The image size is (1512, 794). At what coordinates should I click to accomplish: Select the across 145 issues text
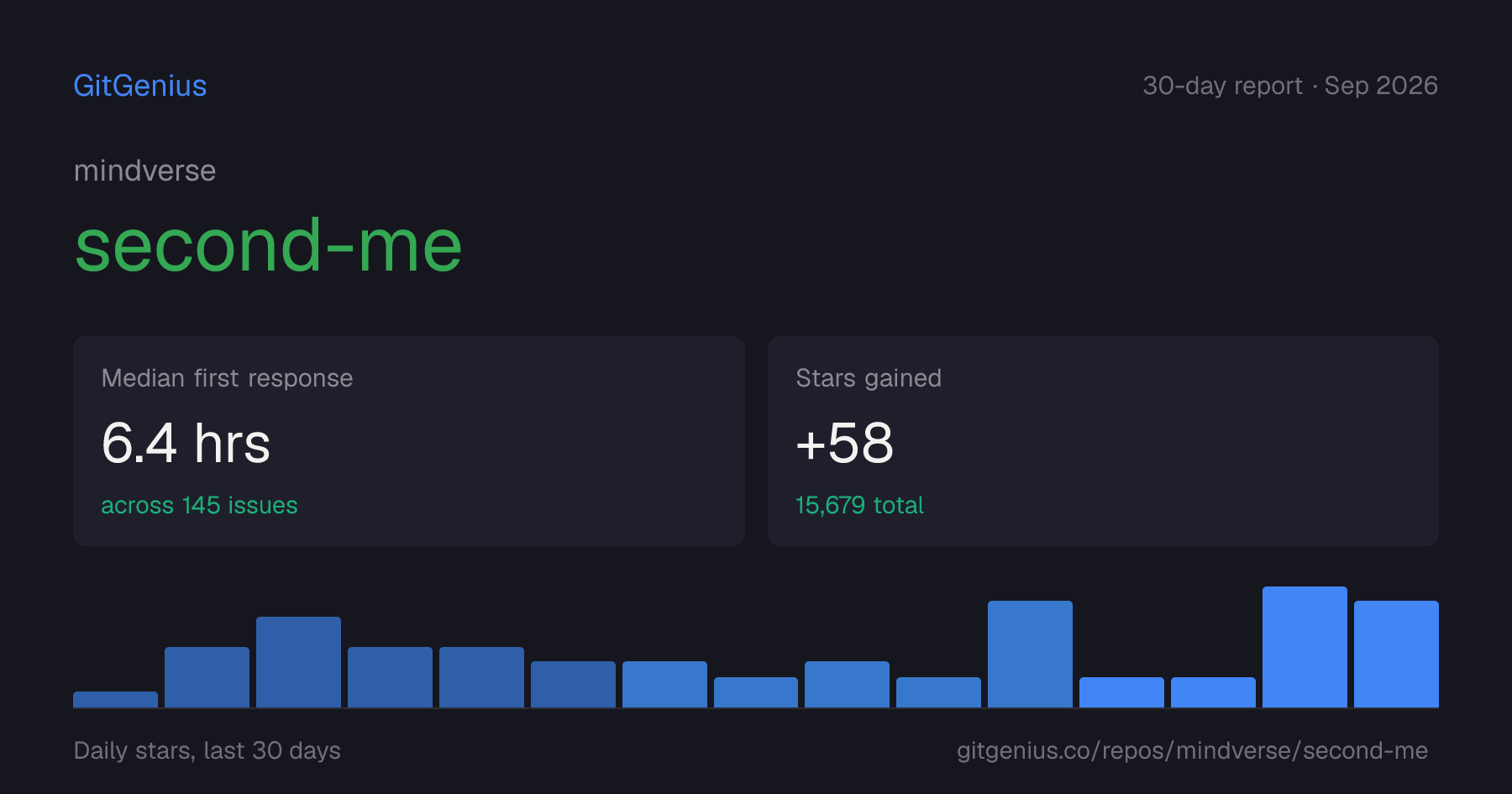pyautogui.click(x=199, y=505)
